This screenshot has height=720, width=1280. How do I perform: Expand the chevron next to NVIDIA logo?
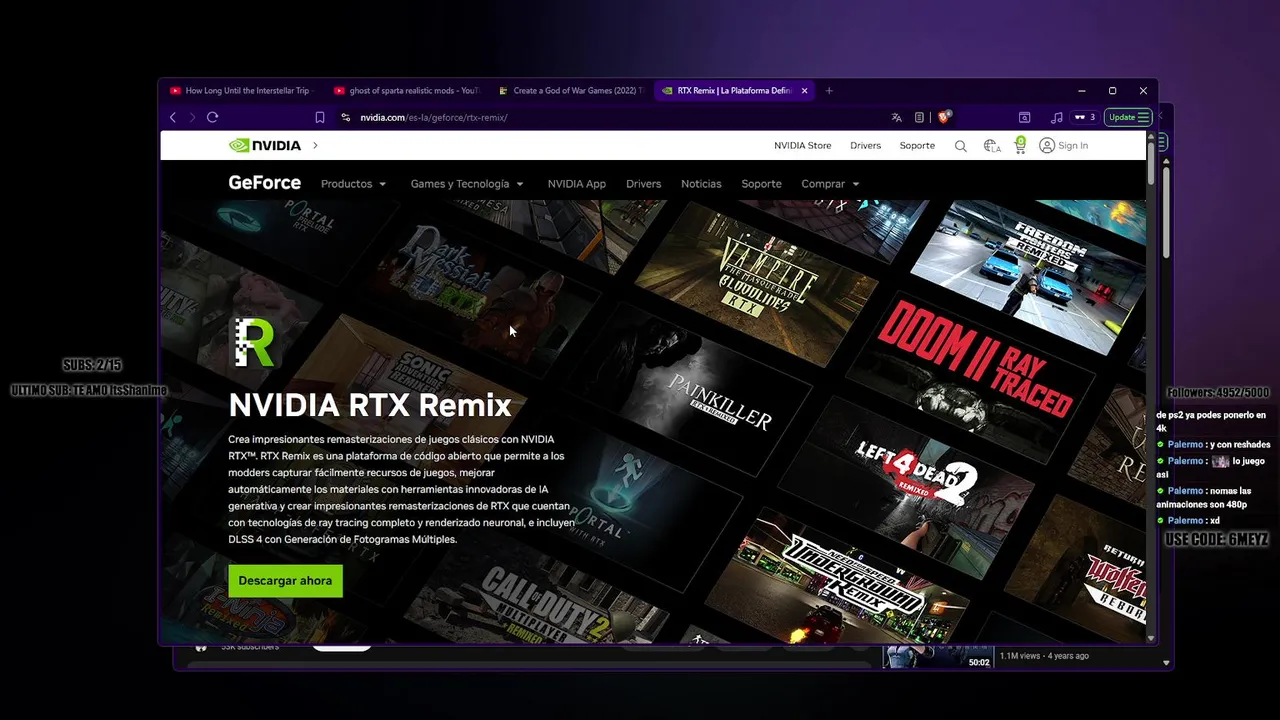click(x=315, y=145)
